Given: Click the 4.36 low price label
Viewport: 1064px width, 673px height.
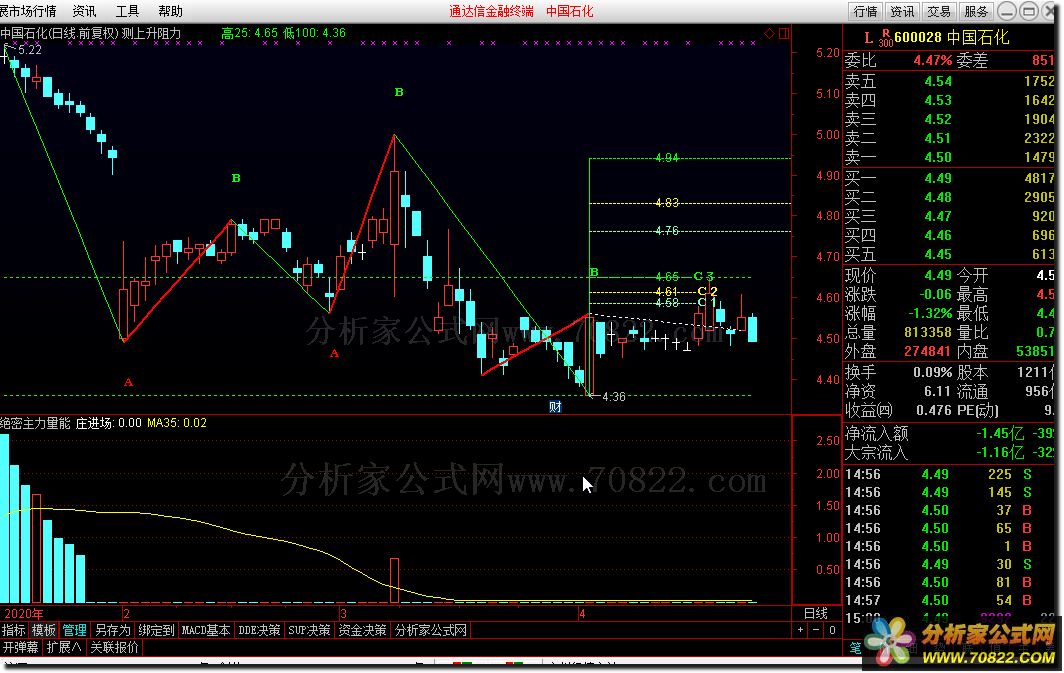Looking at the screenshot, I should pos(614,397).
